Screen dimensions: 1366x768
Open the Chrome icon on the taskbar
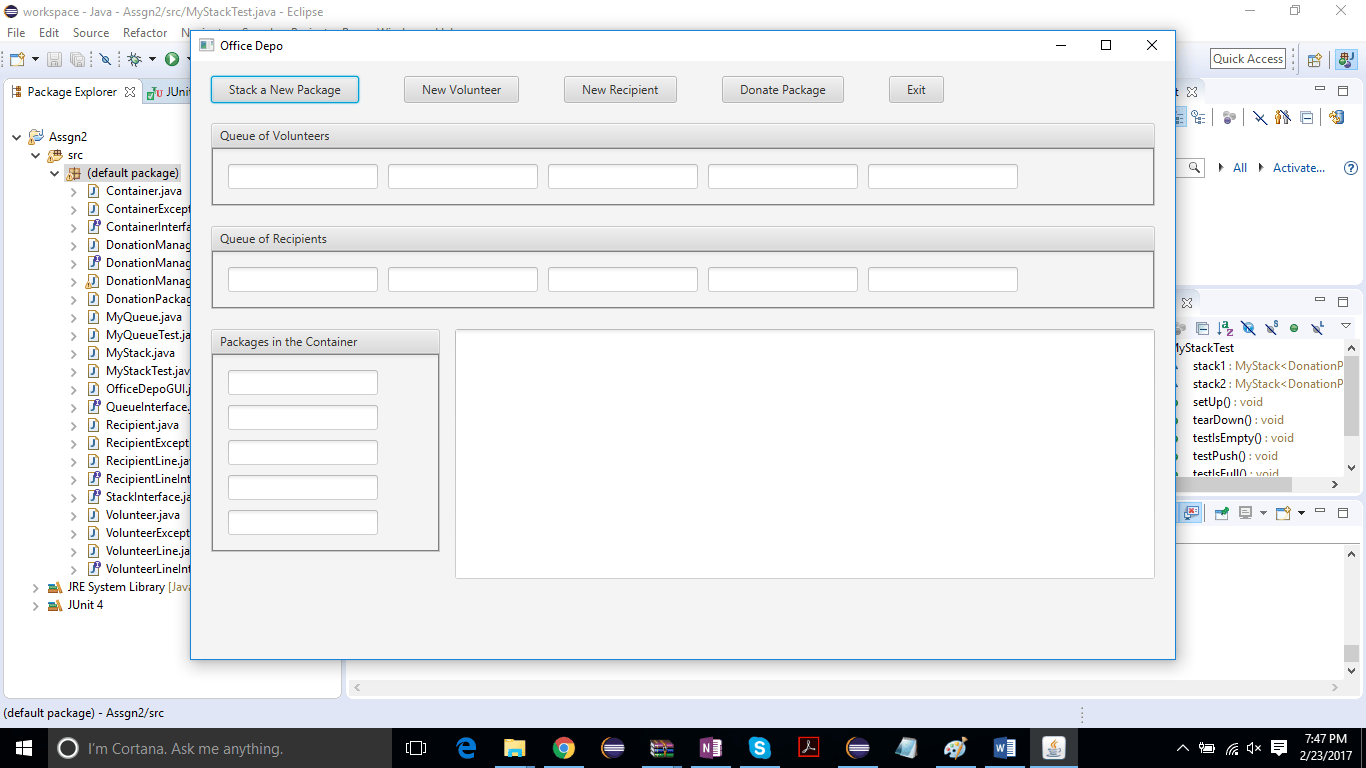(564, 748)
